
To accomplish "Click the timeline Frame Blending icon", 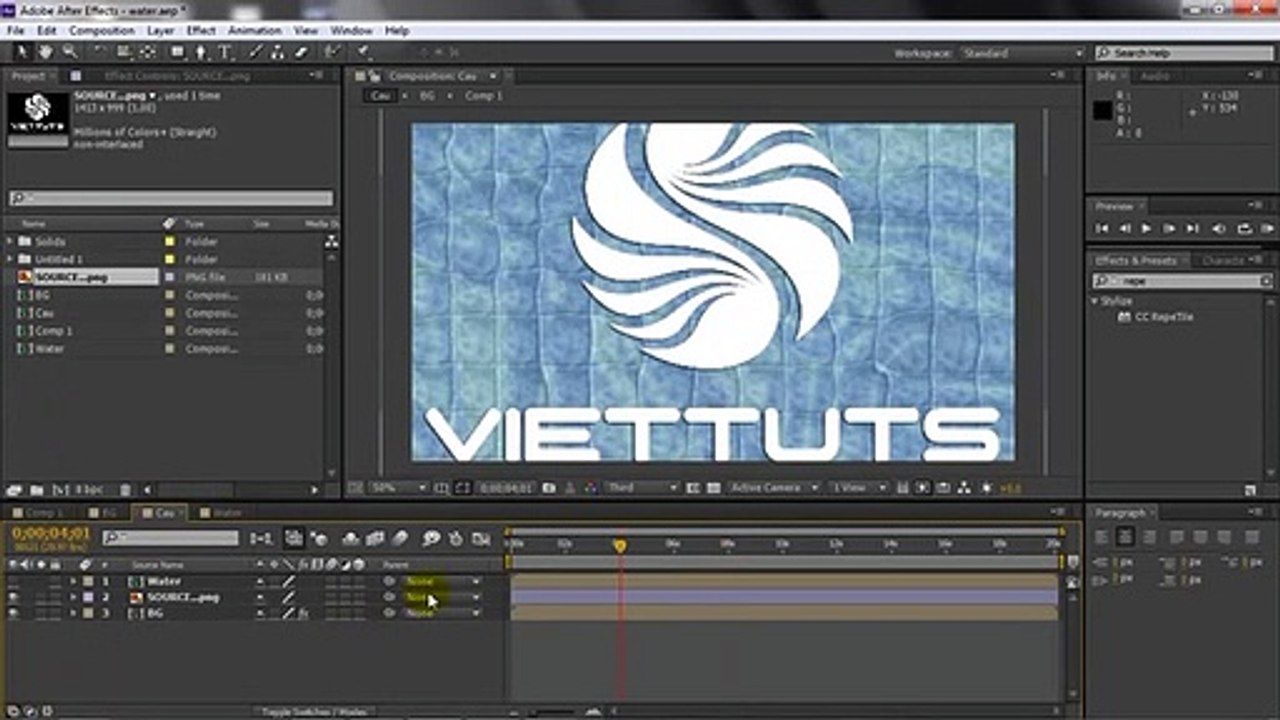I will click(x=376, y=538).
